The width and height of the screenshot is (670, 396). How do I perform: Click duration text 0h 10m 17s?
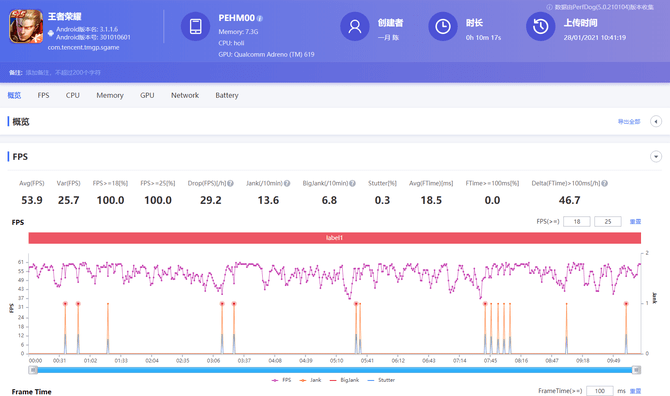pyautogui.click(x=483, y=38)
